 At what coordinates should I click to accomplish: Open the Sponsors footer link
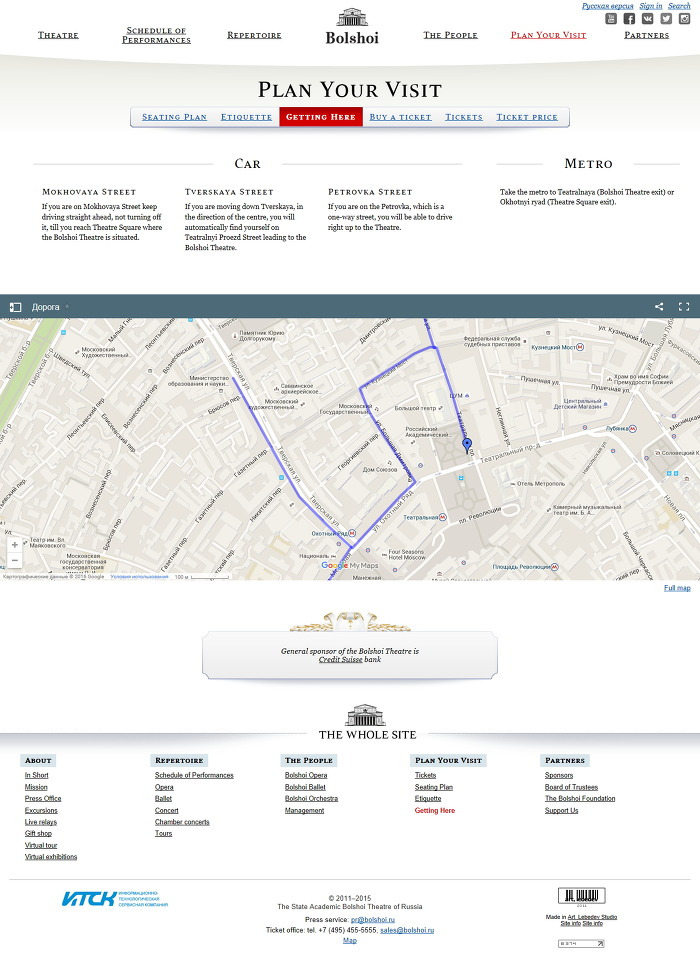(559, 776)
